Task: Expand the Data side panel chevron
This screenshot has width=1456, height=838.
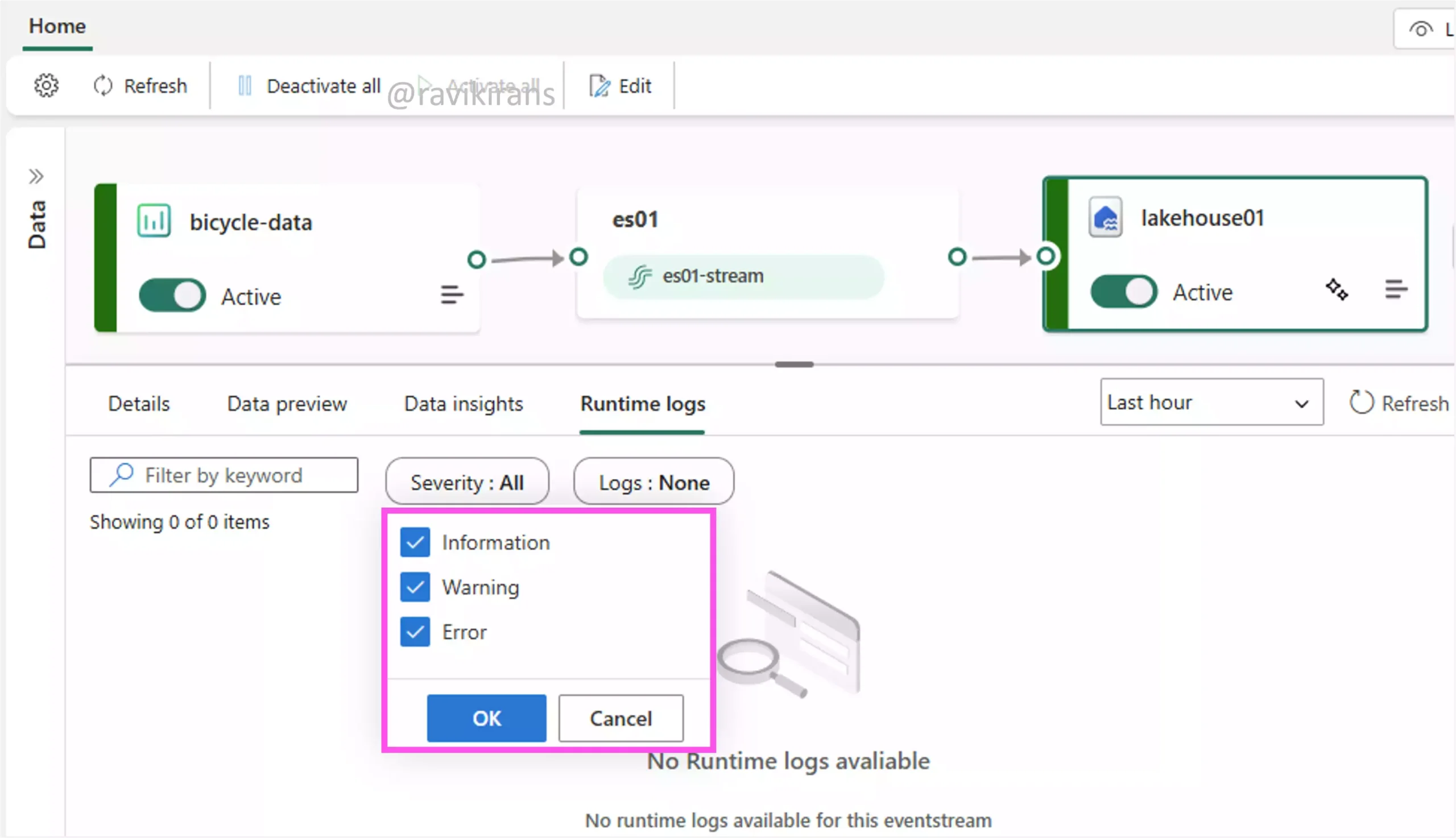Action: pos(36,176)
